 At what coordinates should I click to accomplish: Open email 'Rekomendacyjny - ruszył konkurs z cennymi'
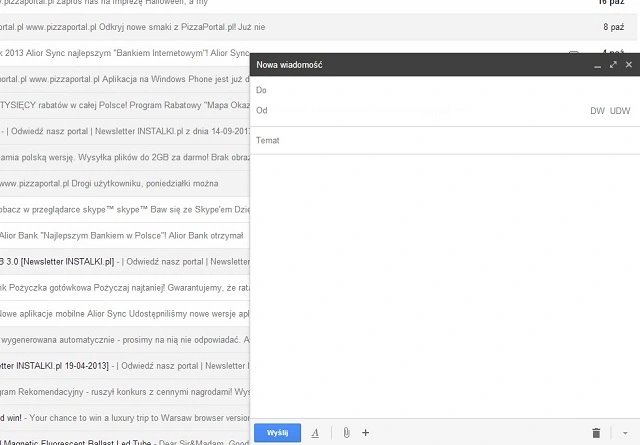click(124, 392)
